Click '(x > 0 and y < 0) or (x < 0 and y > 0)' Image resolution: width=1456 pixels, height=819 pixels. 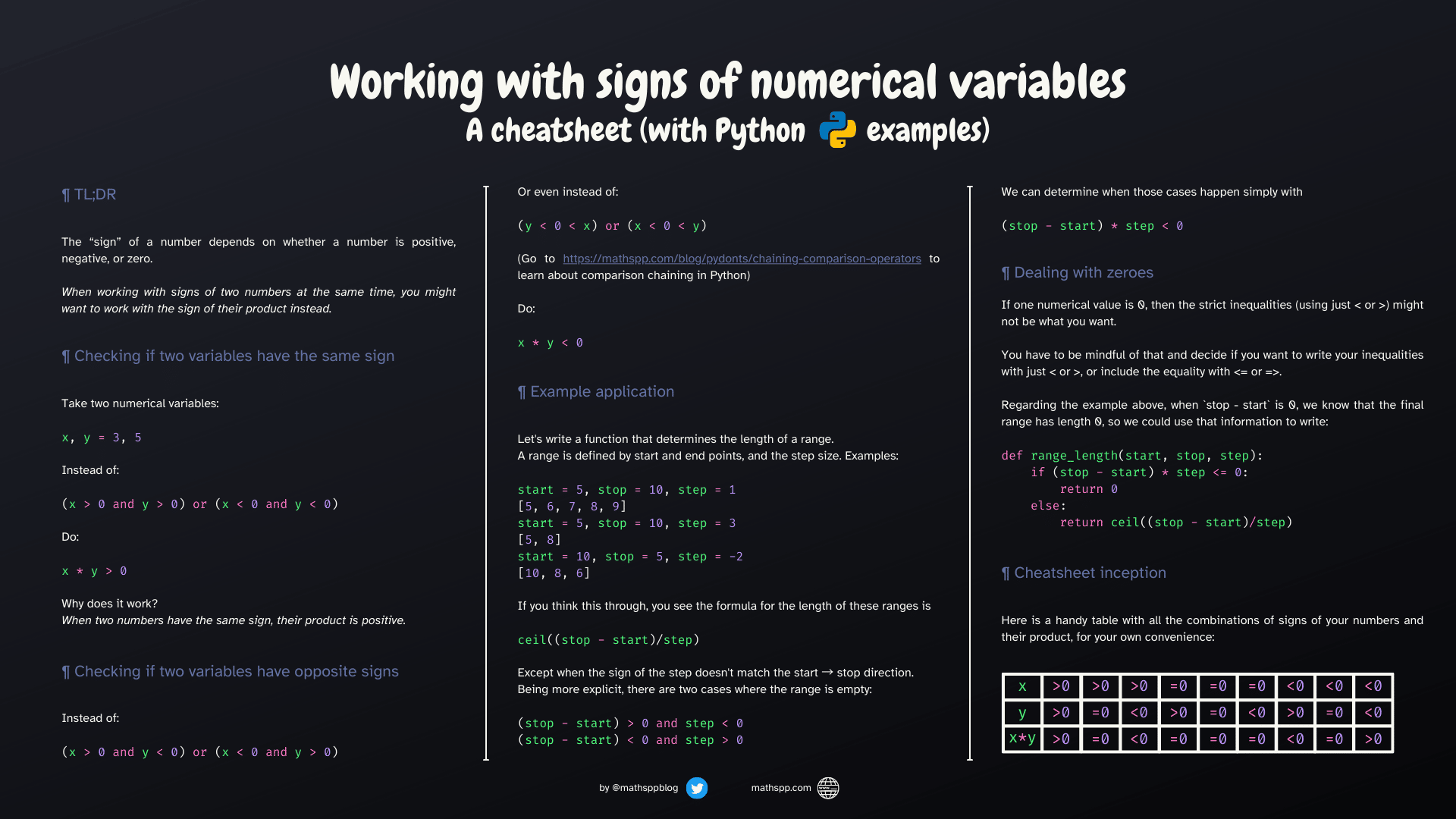pos(200,752)
